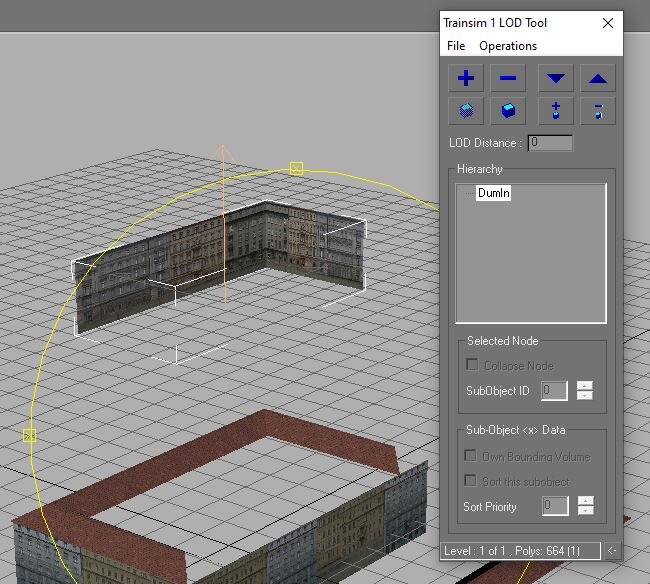The width and height of the screenshot is (650, 584).
Task: Click the SubObject ID field
Action: point(554,390)
